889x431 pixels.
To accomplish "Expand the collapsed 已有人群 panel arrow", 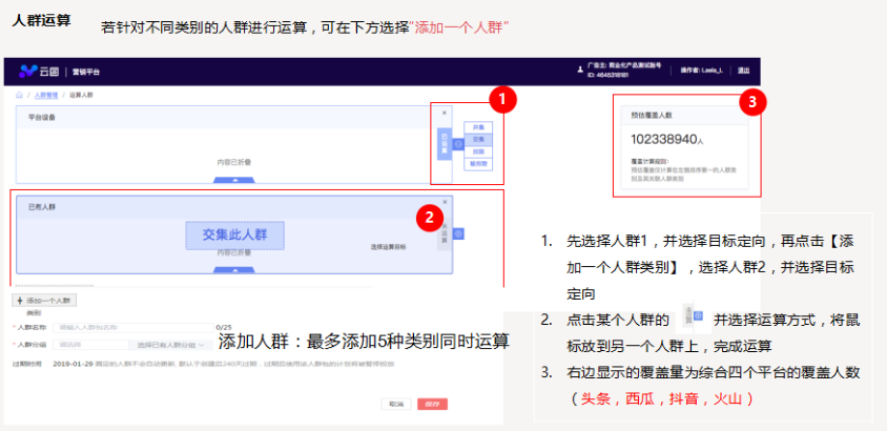I will [234, 270].
